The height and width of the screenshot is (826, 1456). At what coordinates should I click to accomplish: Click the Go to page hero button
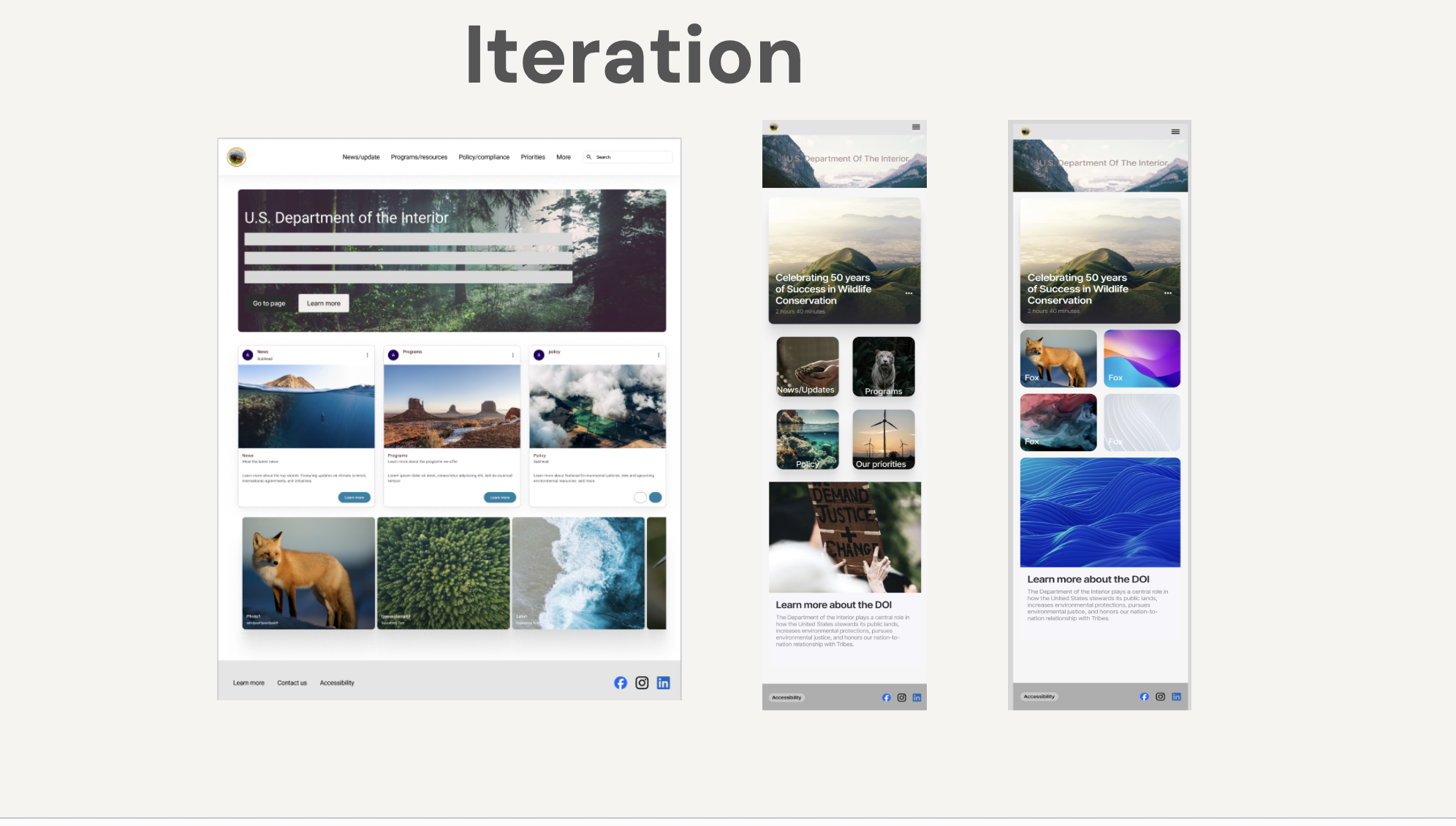point(269,303)
